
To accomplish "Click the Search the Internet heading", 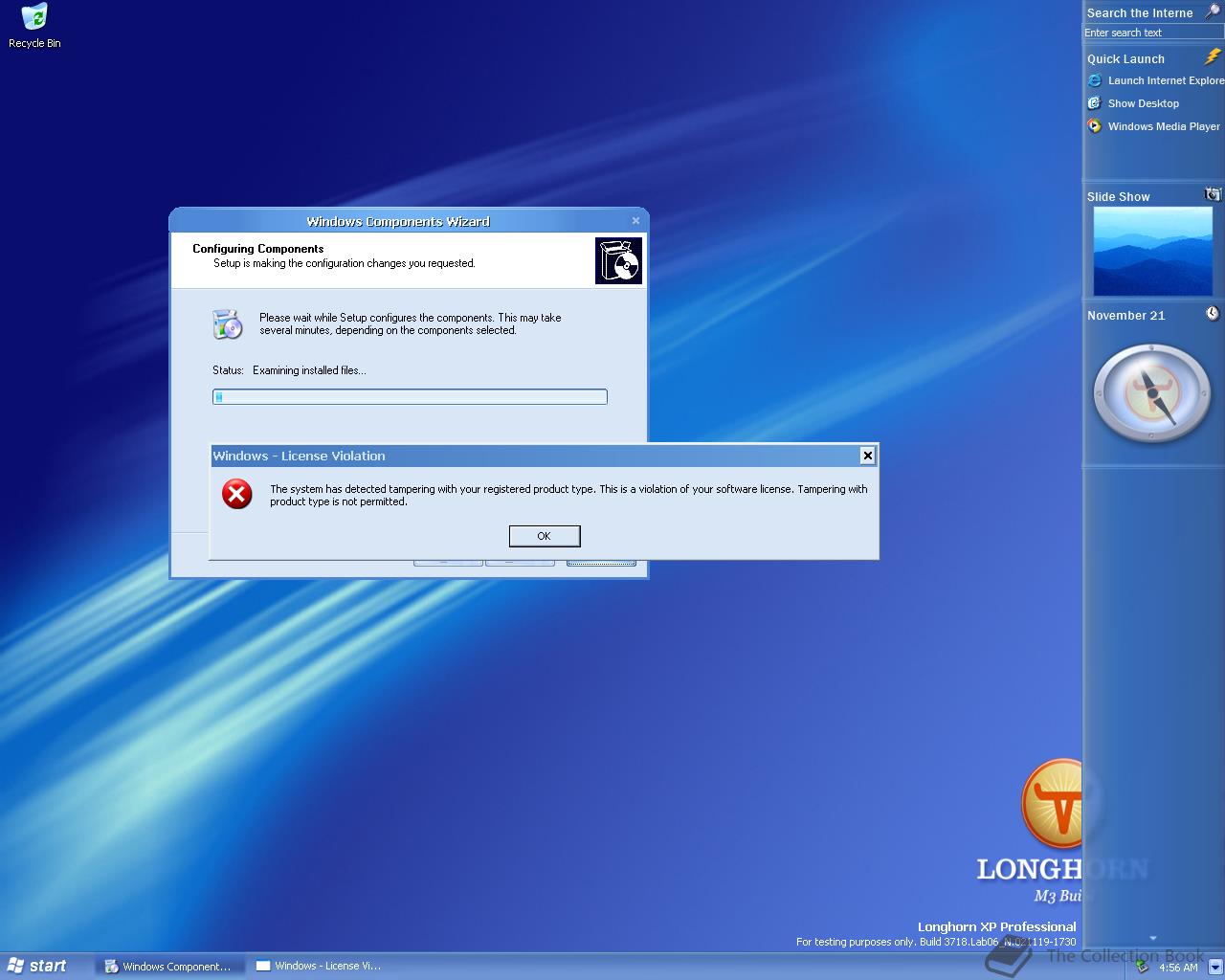I will (1140, 12).
